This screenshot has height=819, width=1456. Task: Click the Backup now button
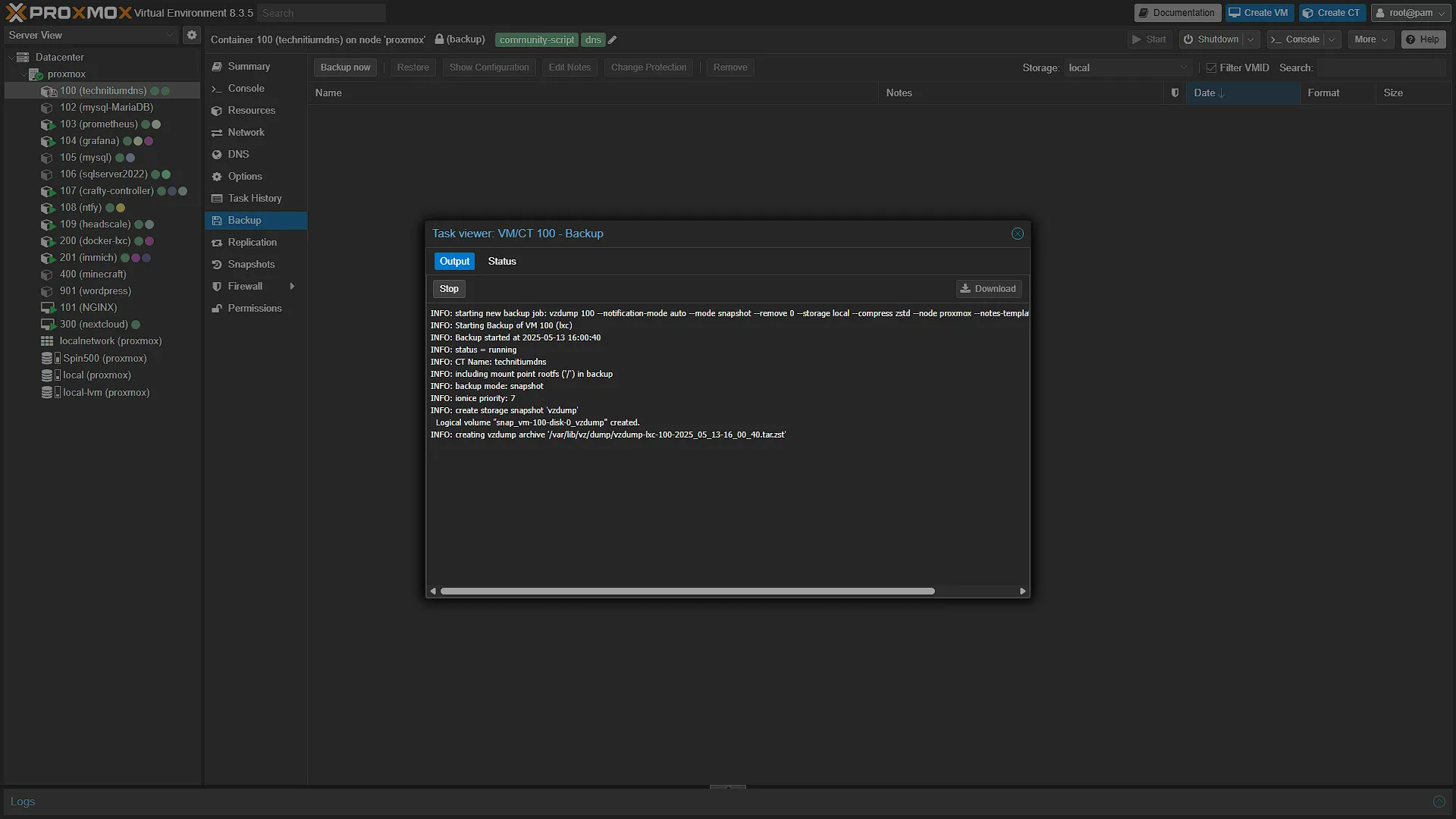(345, 67)
